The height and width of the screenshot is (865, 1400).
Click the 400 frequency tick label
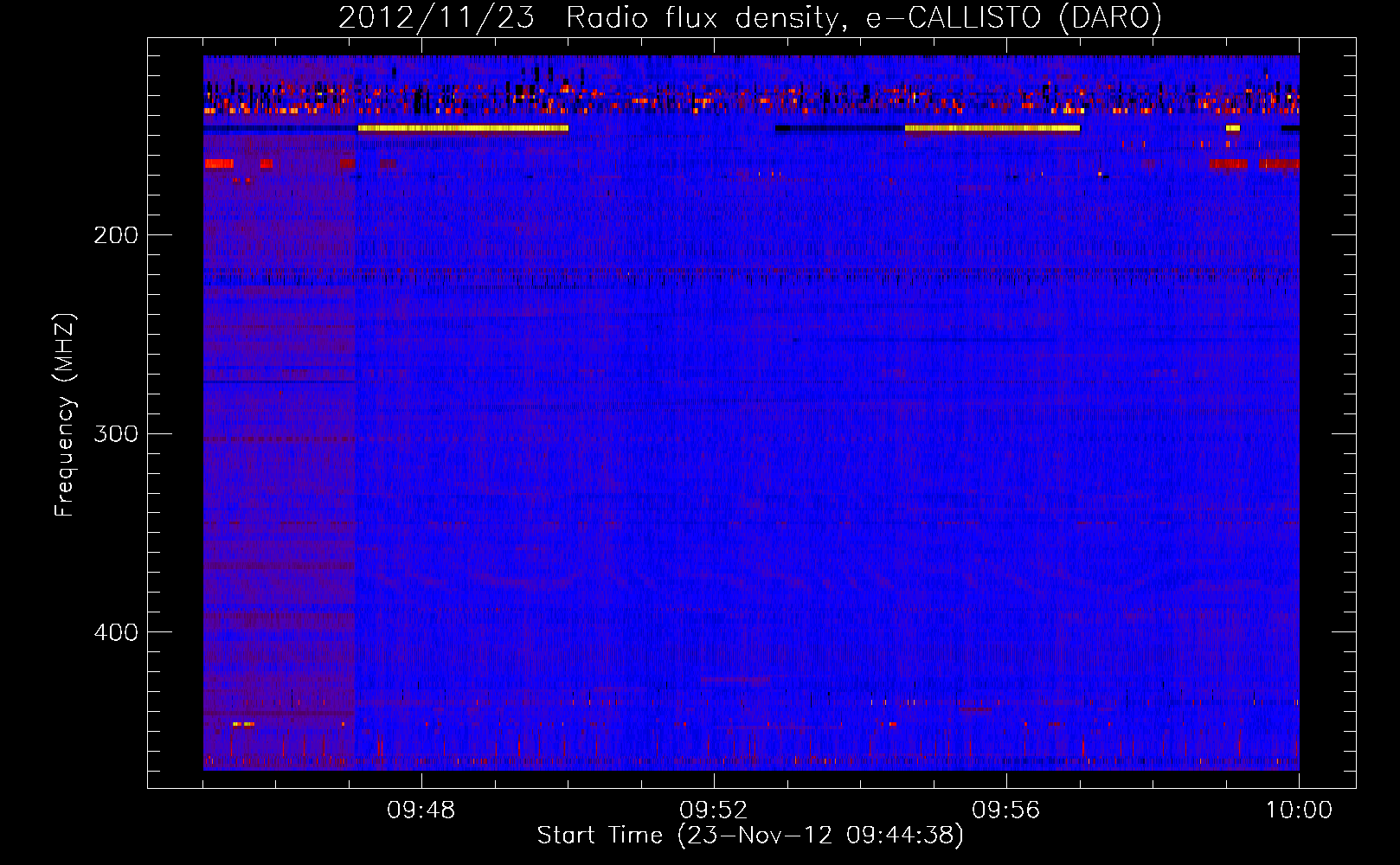click(x=116, y=632)
